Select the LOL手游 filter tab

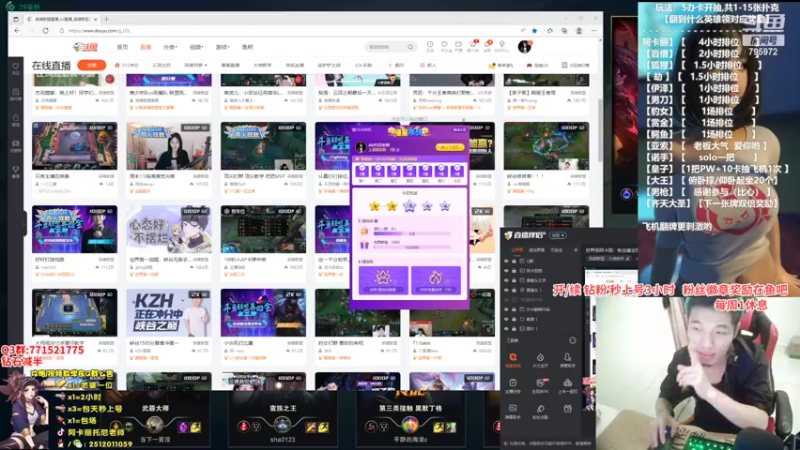click(363, 65)
